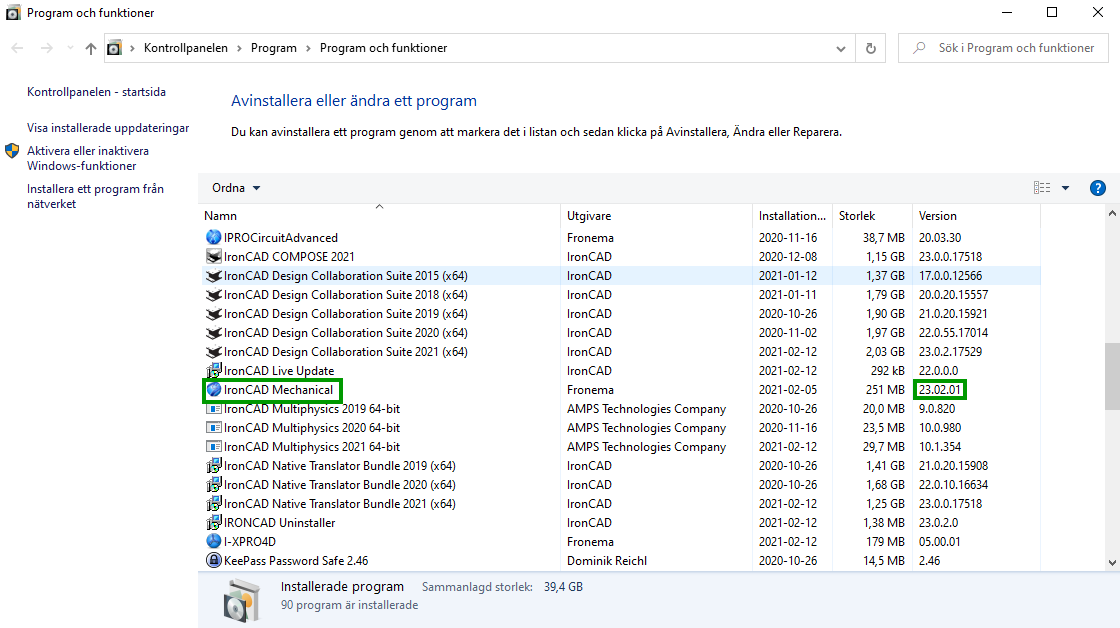Image resolution: width=1120 pixels, height=628 pixels.
Task: Click the icon of IronCAD Design Collaboration Suite 2018
Action: (x=214, y=294)
